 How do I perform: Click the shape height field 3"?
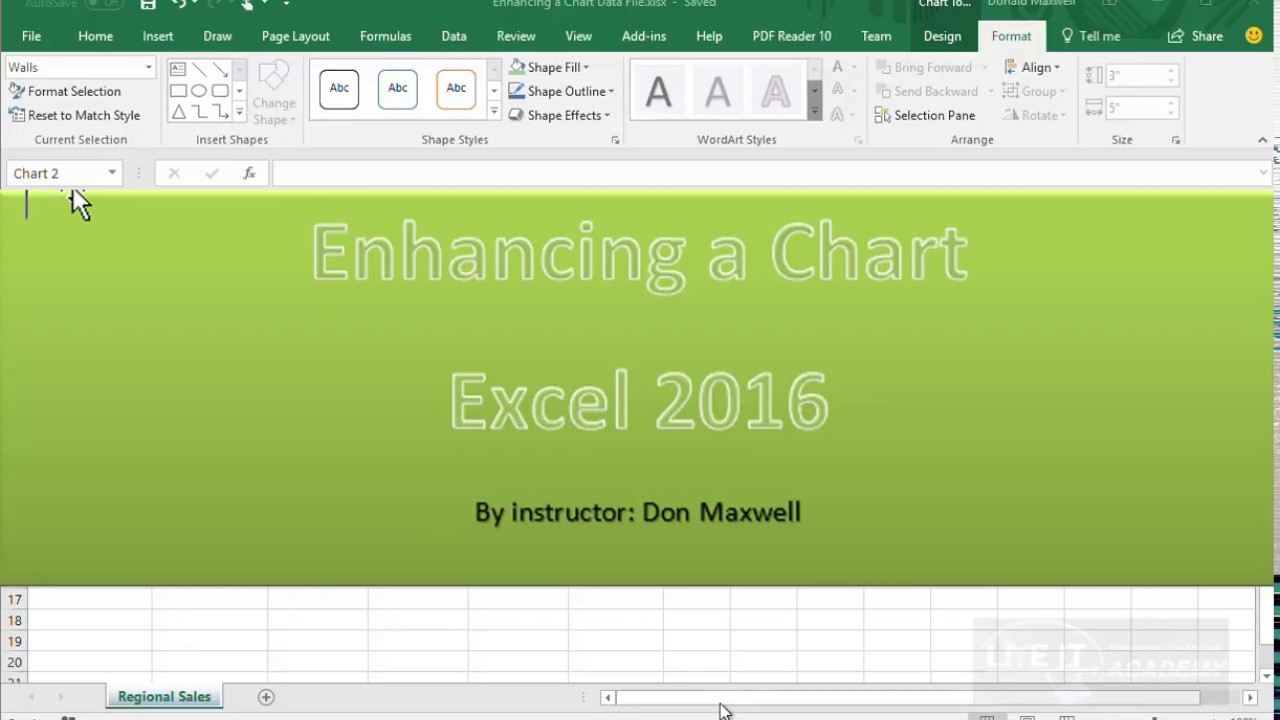pos(1137,75)
